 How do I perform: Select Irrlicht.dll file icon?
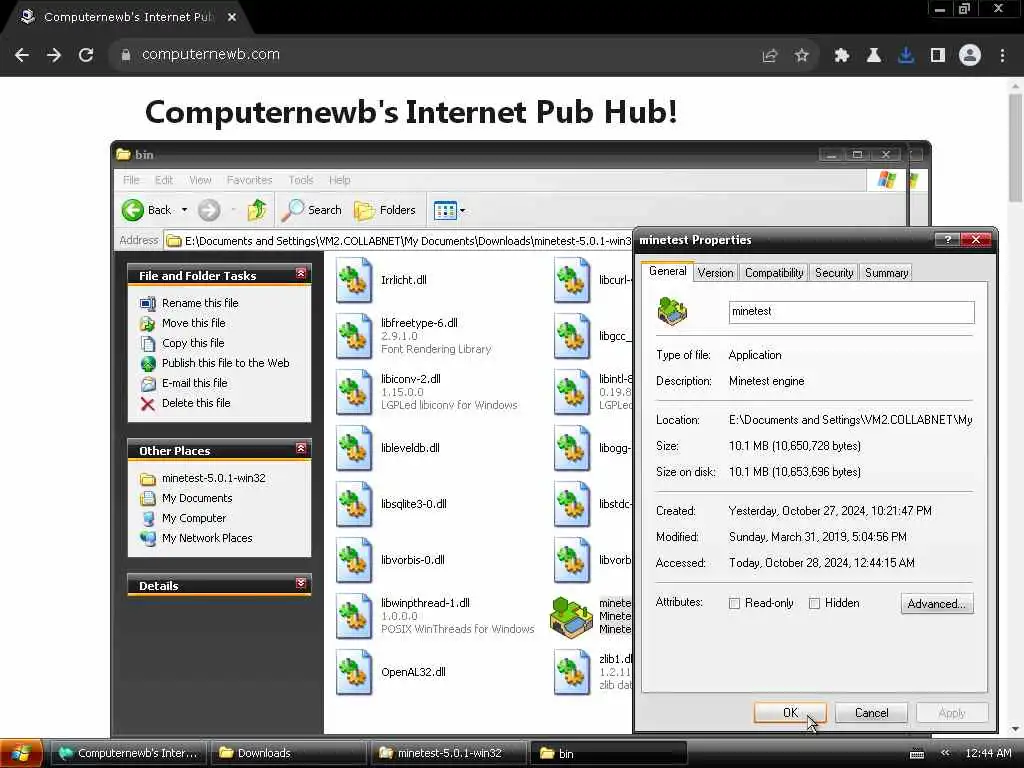click(x=354, y=280)
